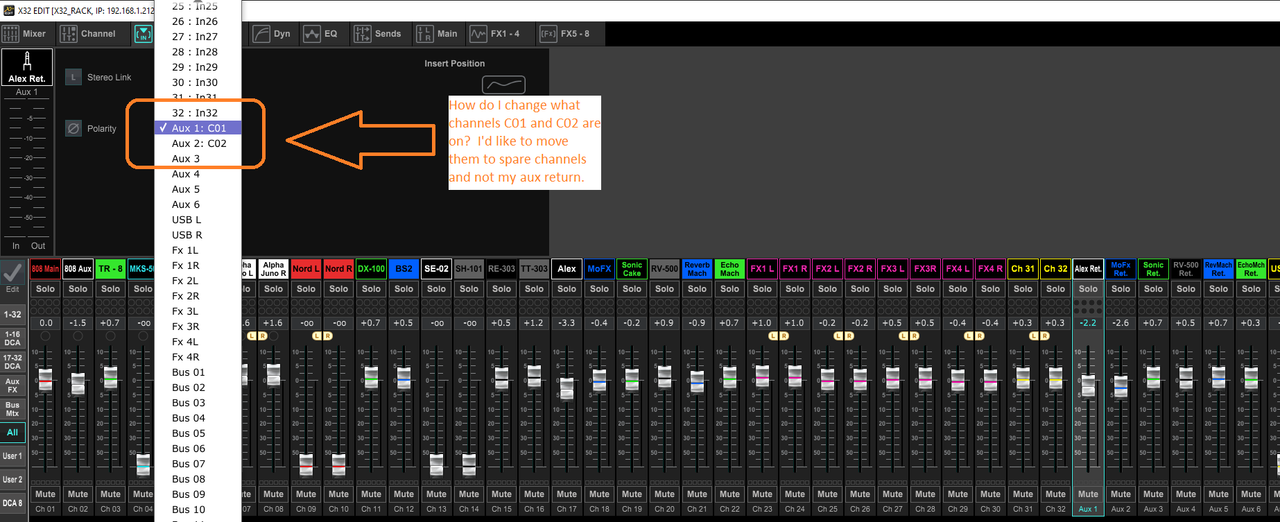Open the EQ tab
The height and width of the screenshot is (522, 1280).
pos(323,33)
